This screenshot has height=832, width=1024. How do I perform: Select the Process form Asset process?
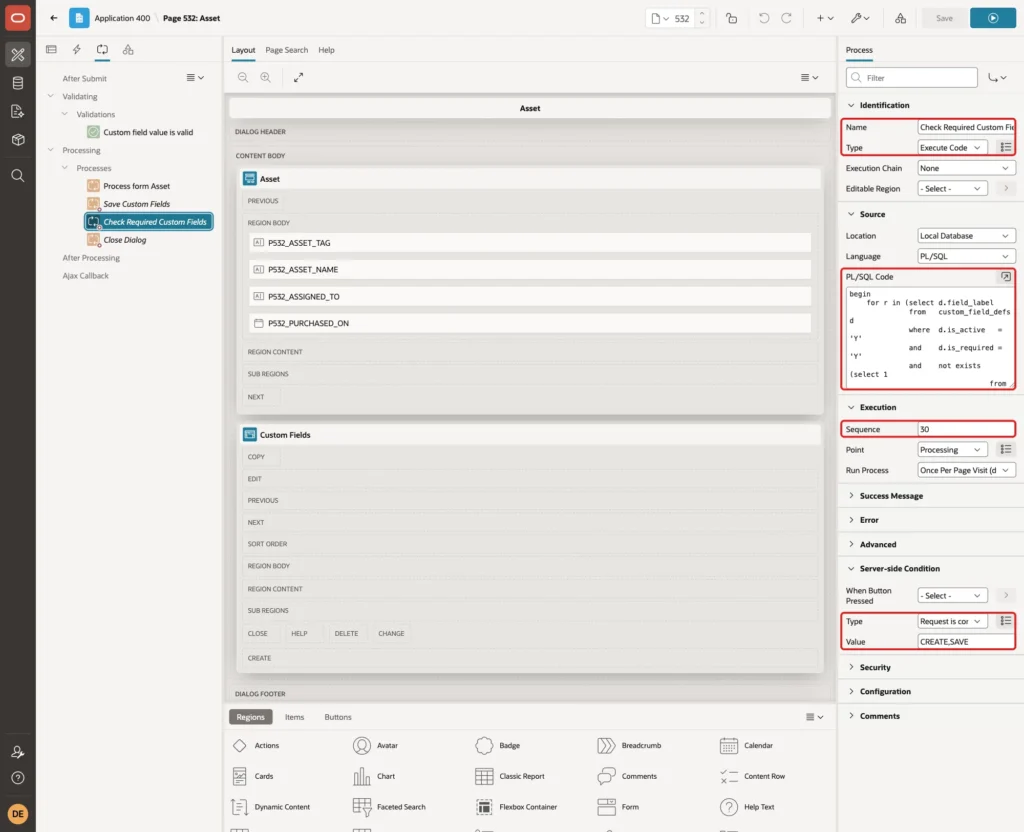click(136, 186)
